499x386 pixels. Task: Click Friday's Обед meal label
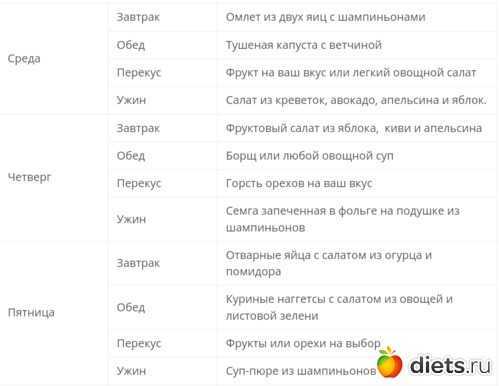(131, 307)
